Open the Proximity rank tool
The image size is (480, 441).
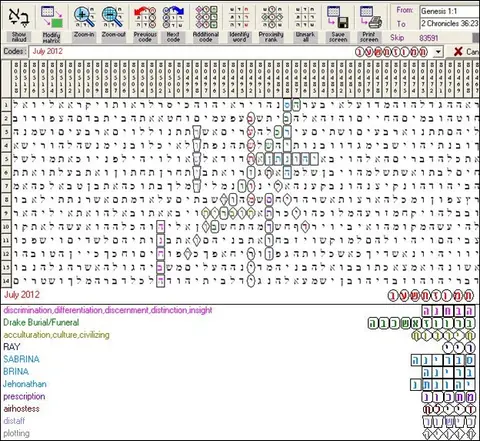click(271, 17)
